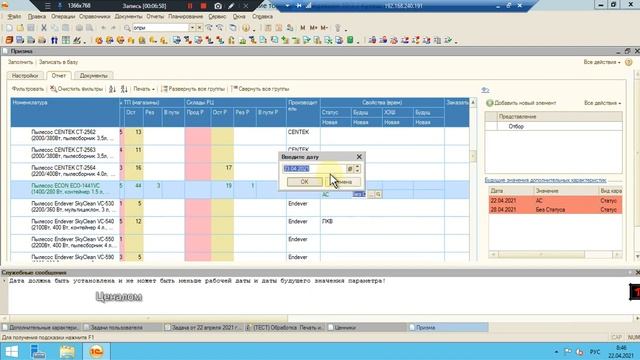Open the Операции menu
This screenshot has width=640, height=360.
pos(63,17)
